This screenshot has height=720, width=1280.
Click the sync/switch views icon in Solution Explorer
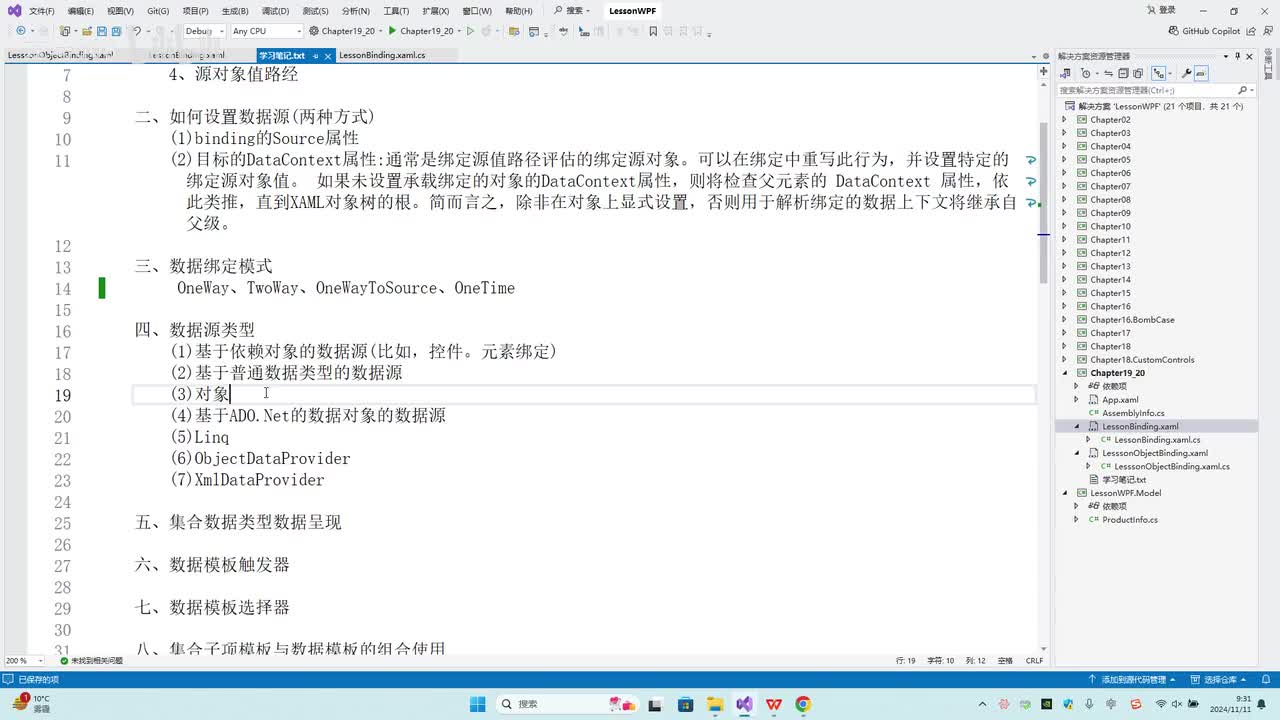[1108, 73]
